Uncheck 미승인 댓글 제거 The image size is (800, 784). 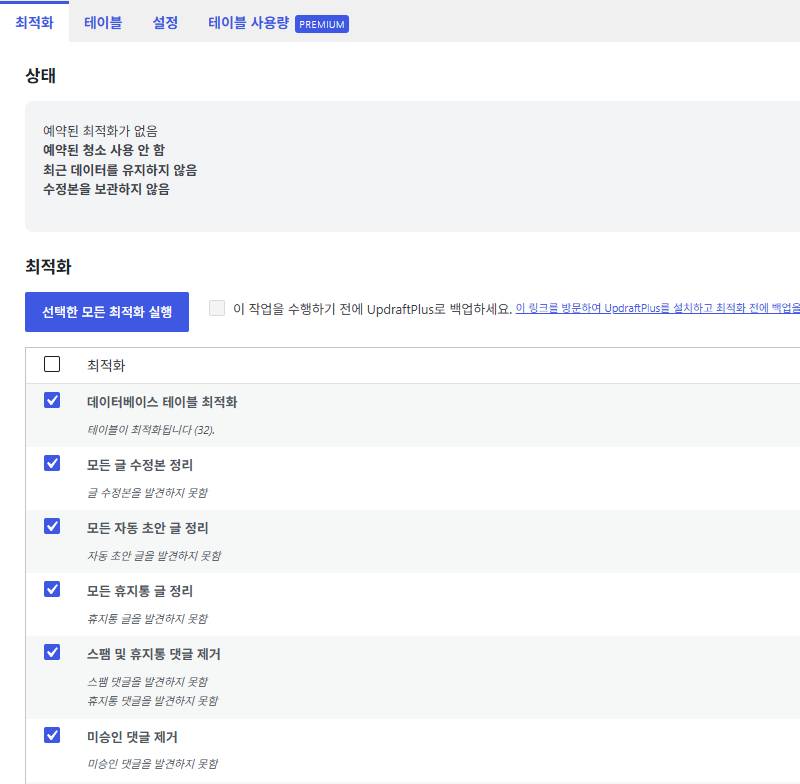[52, 735]
